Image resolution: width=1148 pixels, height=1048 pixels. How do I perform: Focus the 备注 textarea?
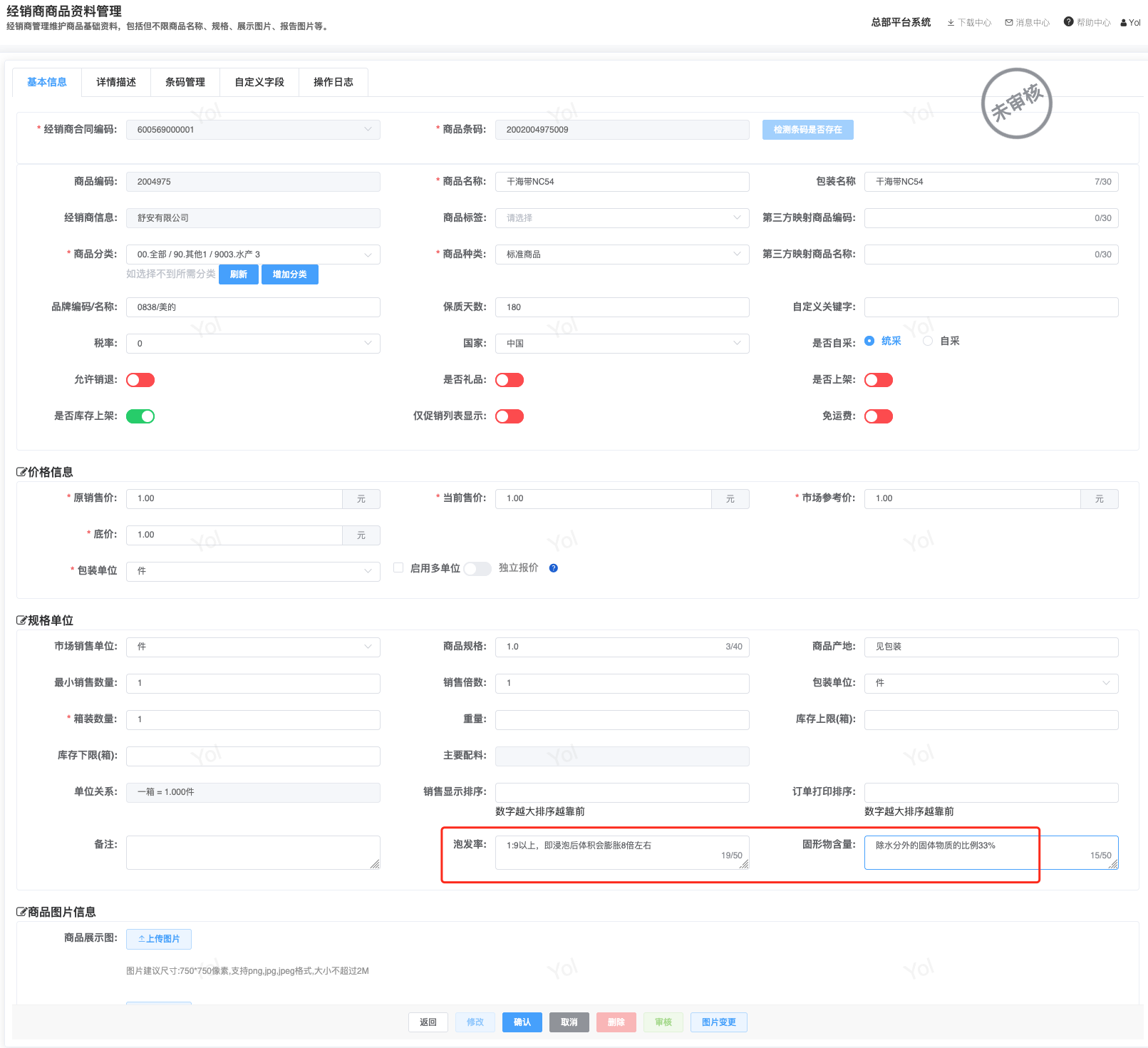[x=253, y=853]
